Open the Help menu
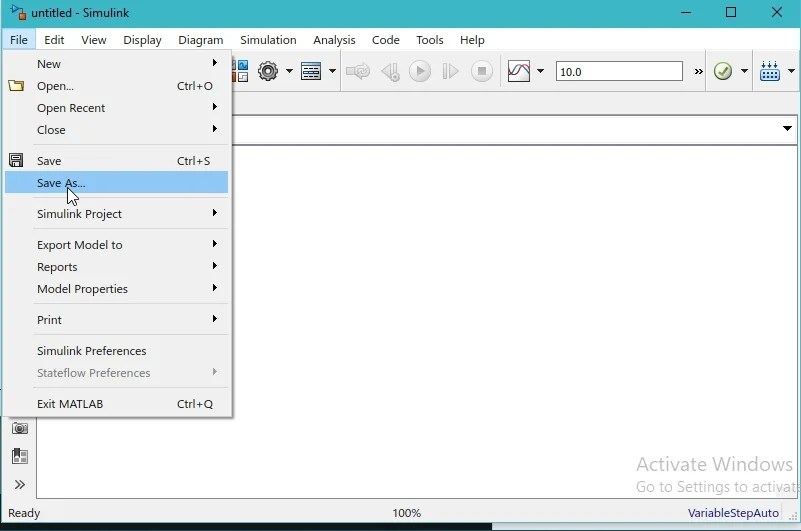This screenshot has width=801, height=531. tap(472, 40)
